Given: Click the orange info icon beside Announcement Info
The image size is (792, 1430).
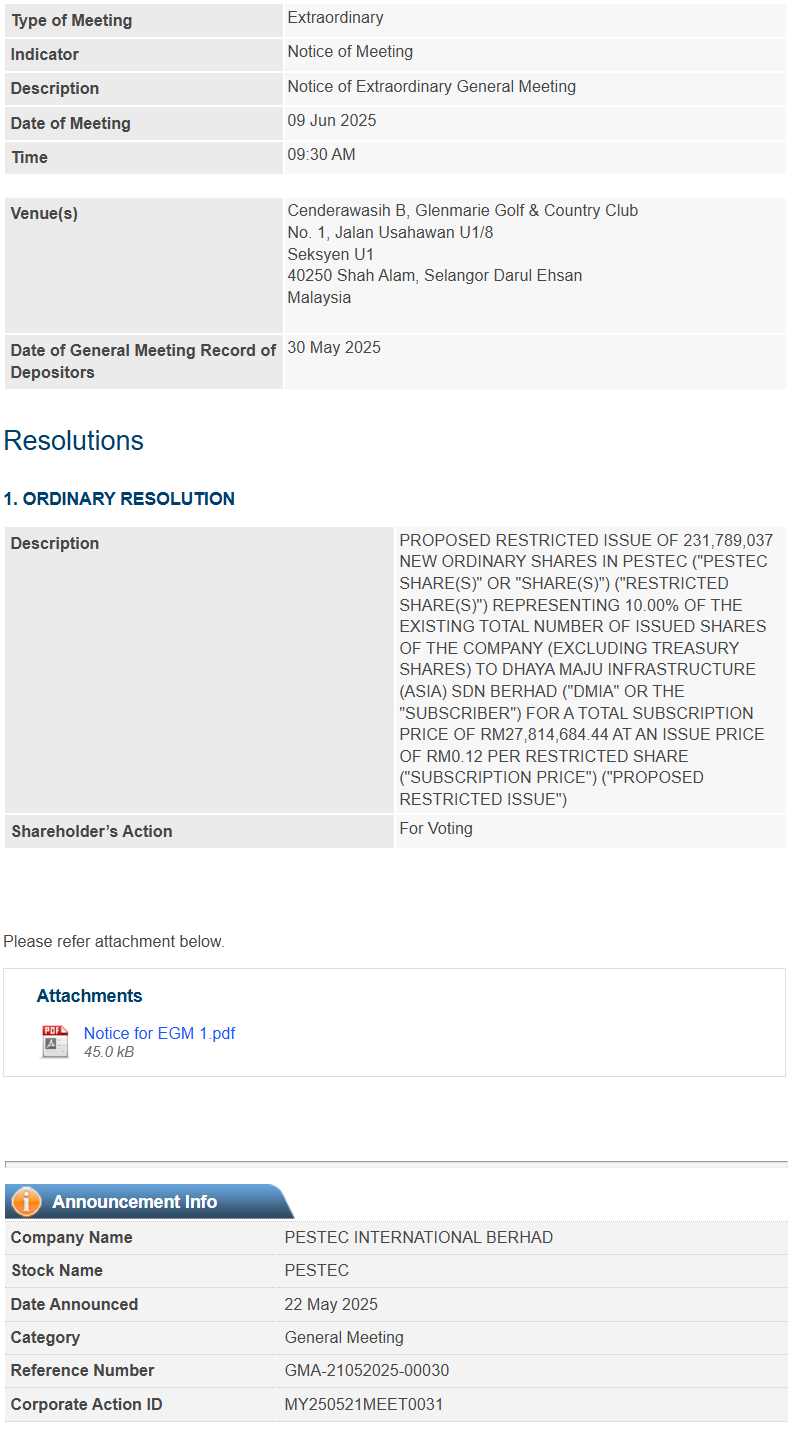Looking at the screenshot, I should tap(26, 1202).
